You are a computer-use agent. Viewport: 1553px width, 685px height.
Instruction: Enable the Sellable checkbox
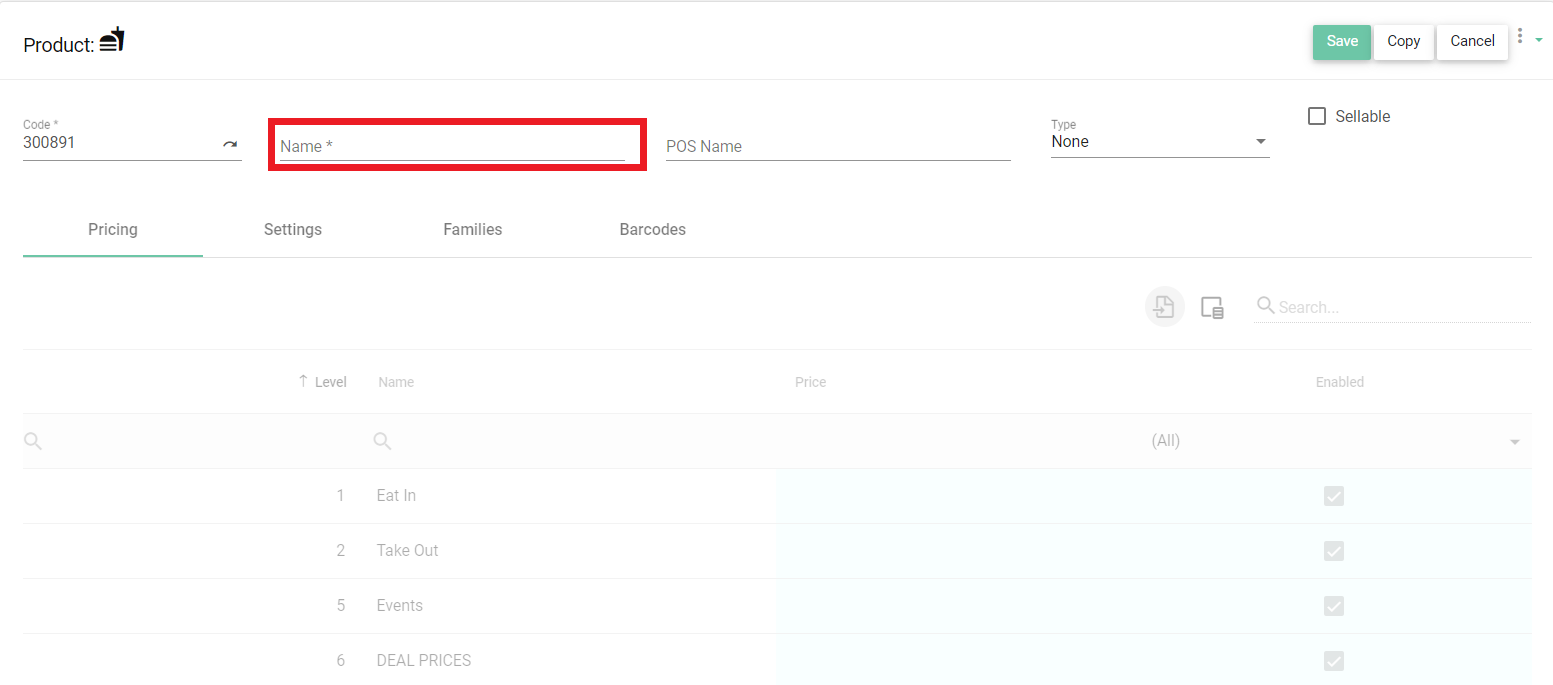point(1317,116)
